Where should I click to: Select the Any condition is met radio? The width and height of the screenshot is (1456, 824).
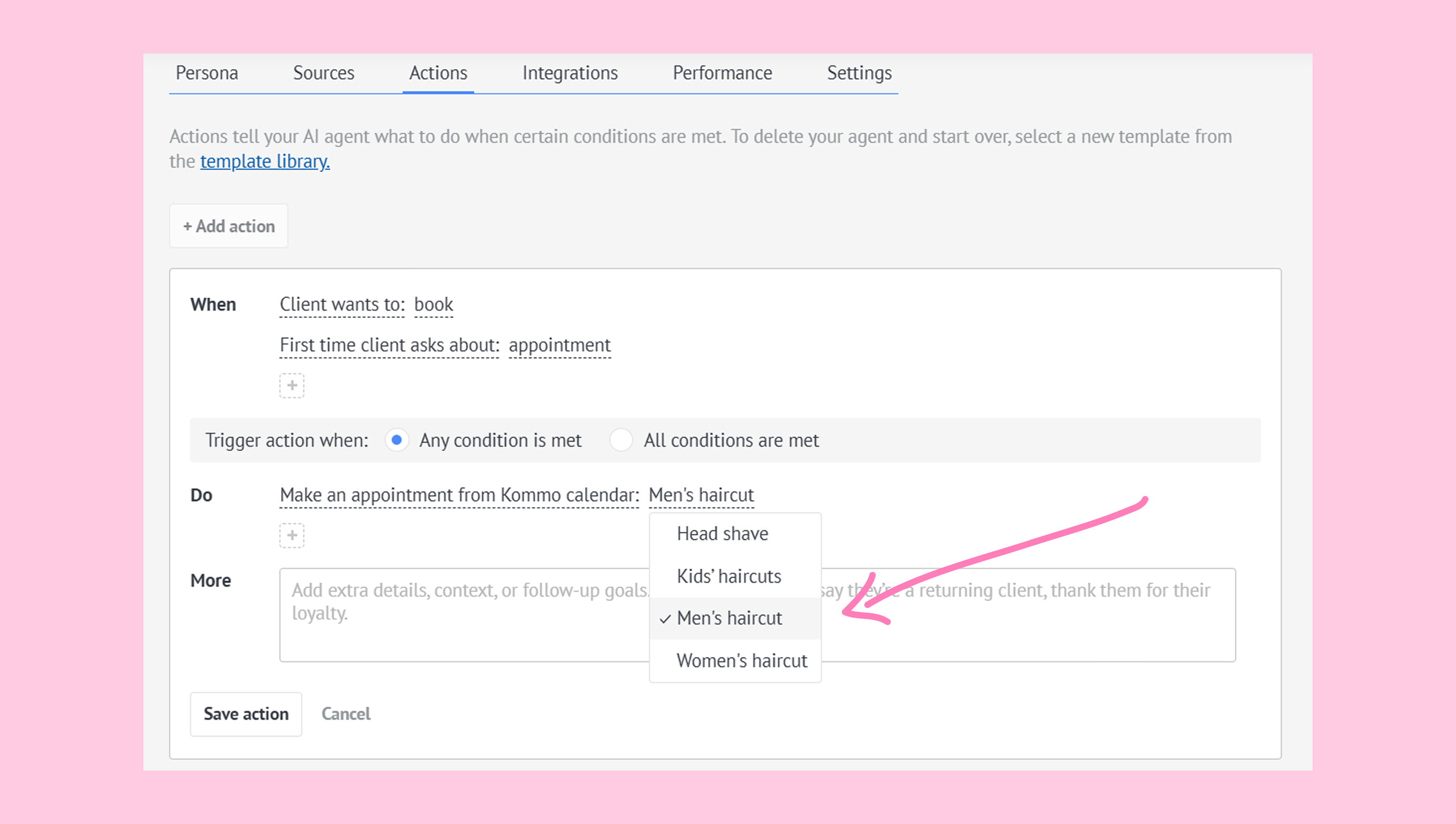[x=397, y=440]
